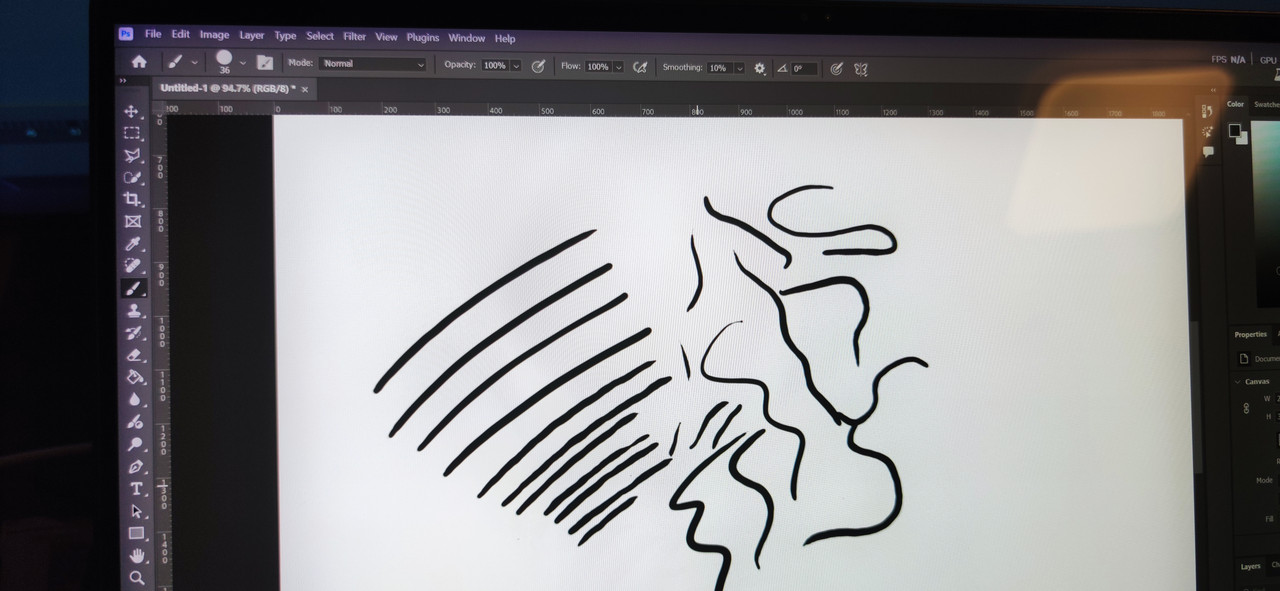Open the Mode Normal dropdown

pyautogui.click(x=372, y=64)
